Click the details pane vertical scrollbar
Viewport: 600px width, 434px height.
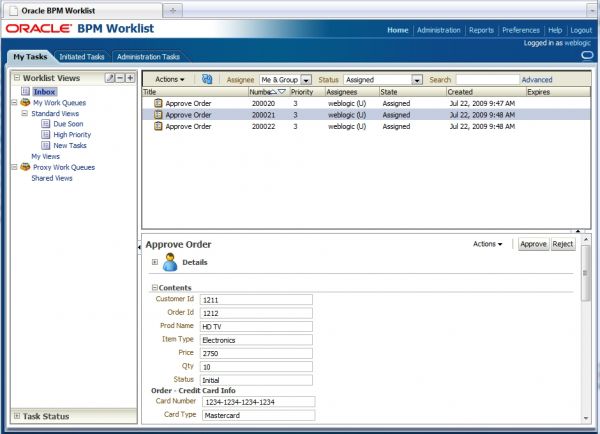pyautogui.click(x=585, y=272)
